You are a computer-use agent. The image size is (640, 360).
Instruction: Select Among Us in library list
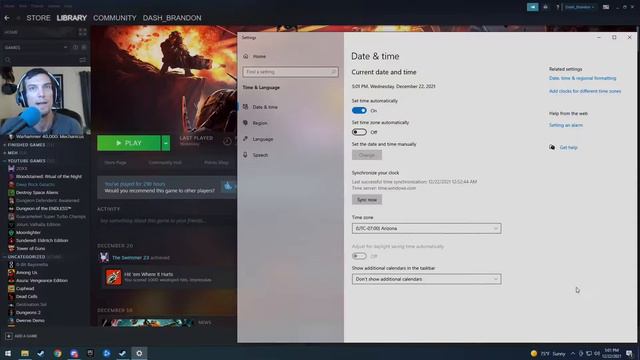[27, 273]
